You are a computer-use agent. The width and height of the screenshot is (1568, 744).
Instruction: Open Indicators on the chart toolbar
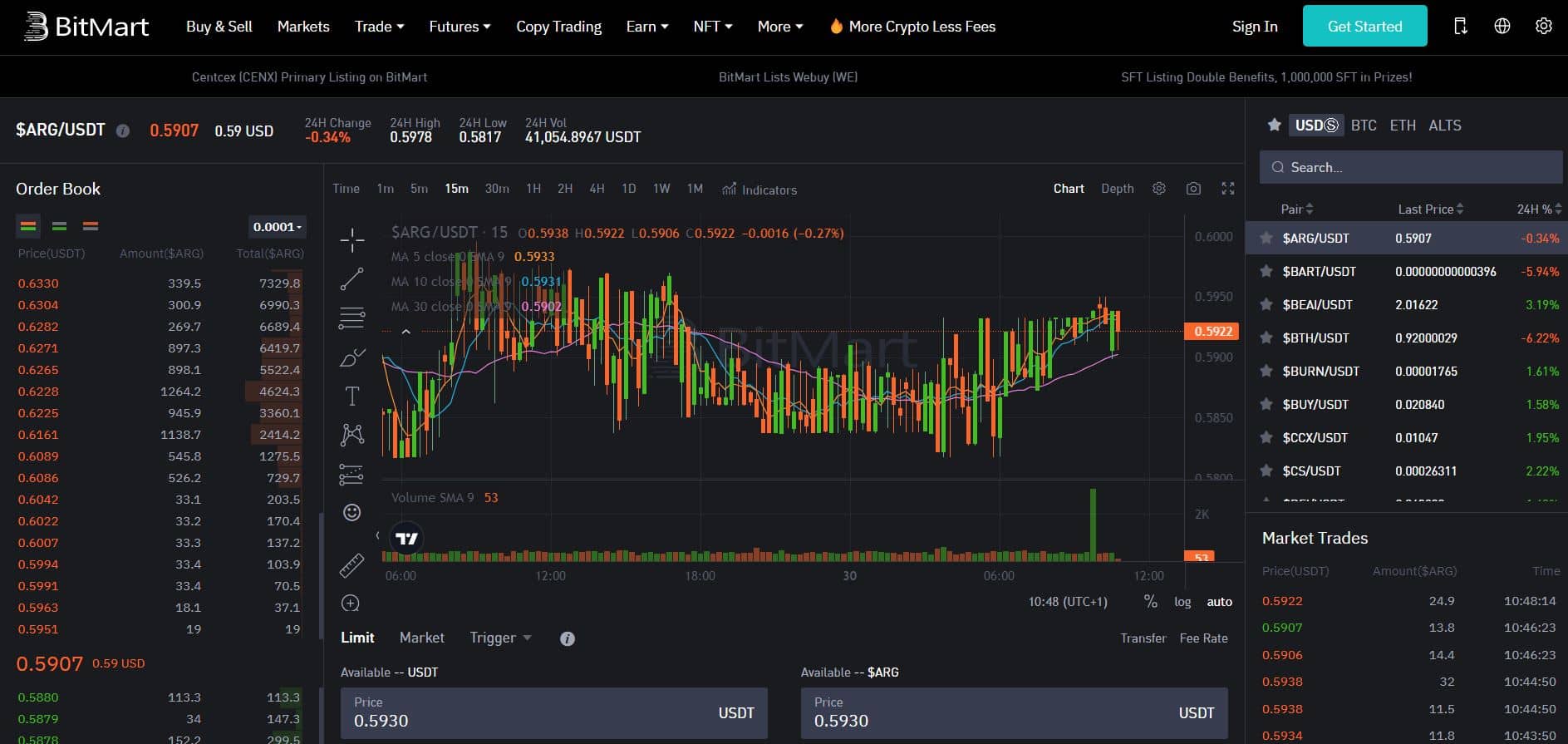tap(759, 190)
